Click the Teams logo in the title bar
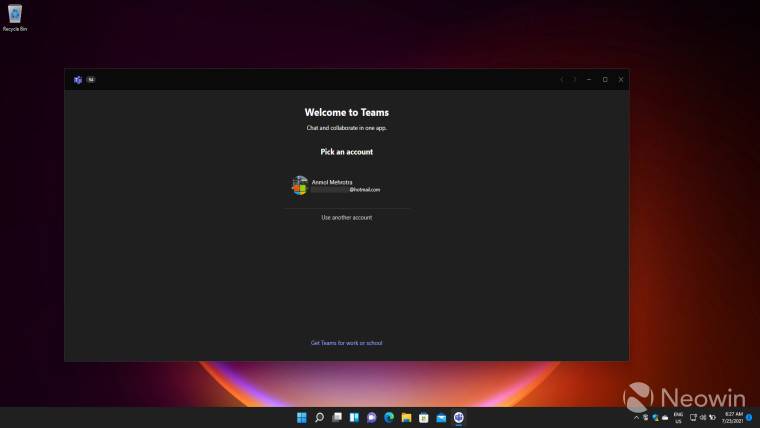Screen dimensions: 760x428 click(78, 79)
